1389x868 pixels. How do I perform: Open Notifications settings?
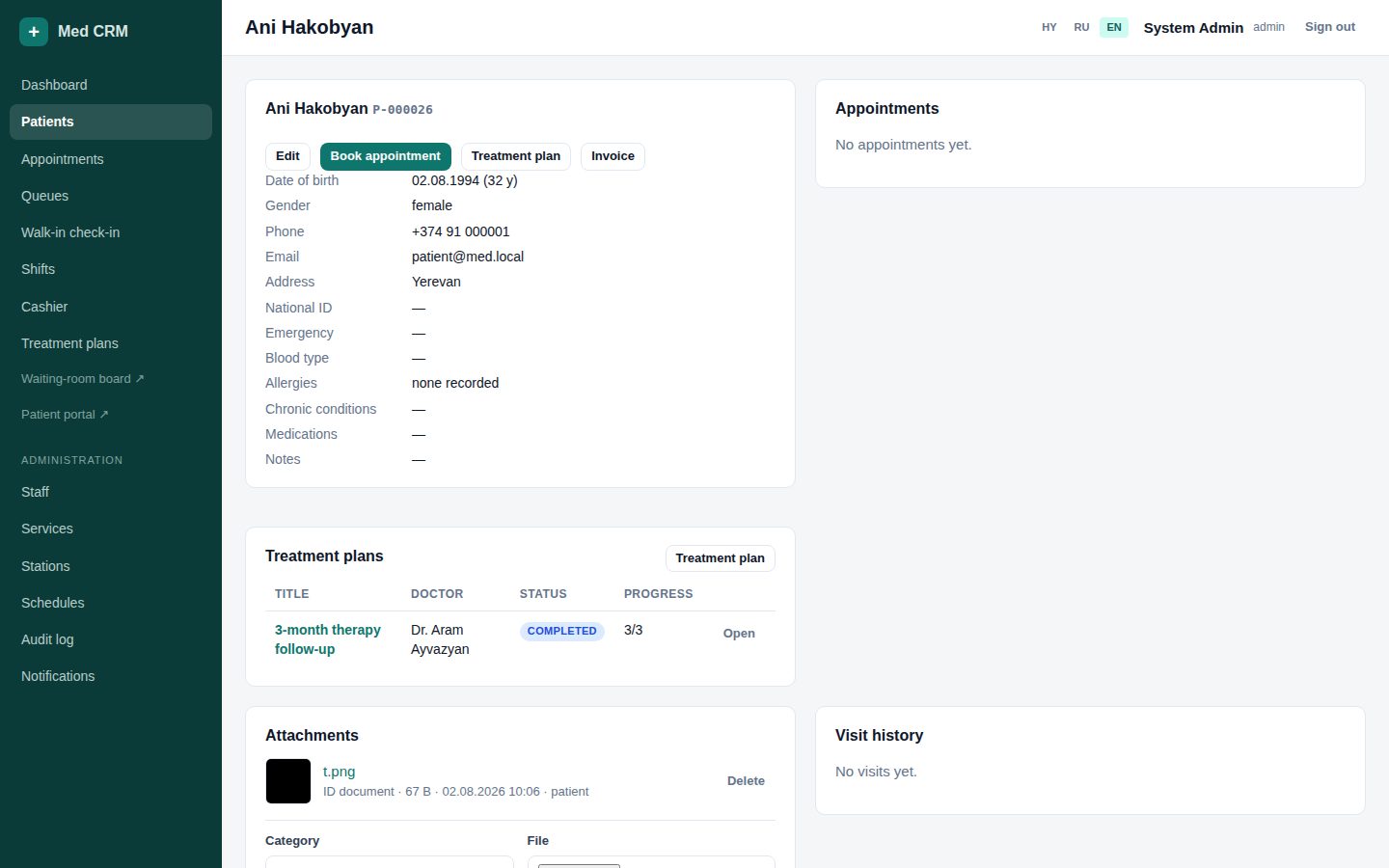pos(111,676)
